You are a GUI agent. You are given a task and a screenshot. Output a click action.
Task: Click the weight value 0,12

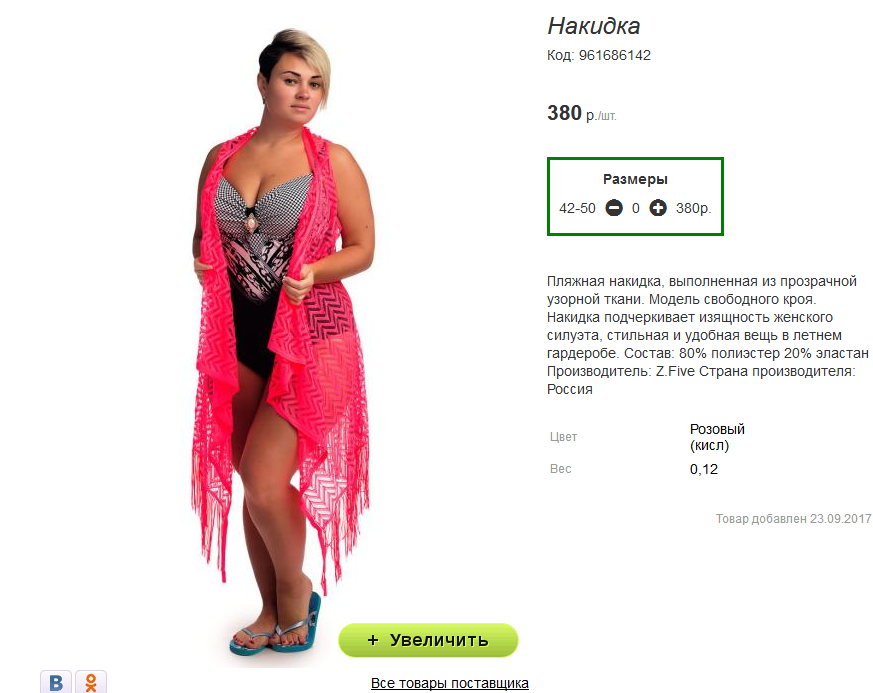point(704,469)
